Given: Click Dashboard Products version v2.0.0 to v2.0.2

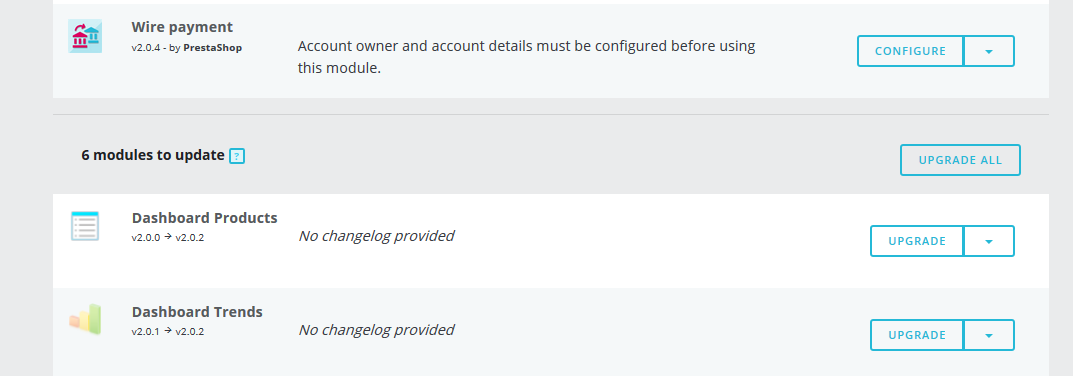Looking at the screenshot, I should coord(168,238).
